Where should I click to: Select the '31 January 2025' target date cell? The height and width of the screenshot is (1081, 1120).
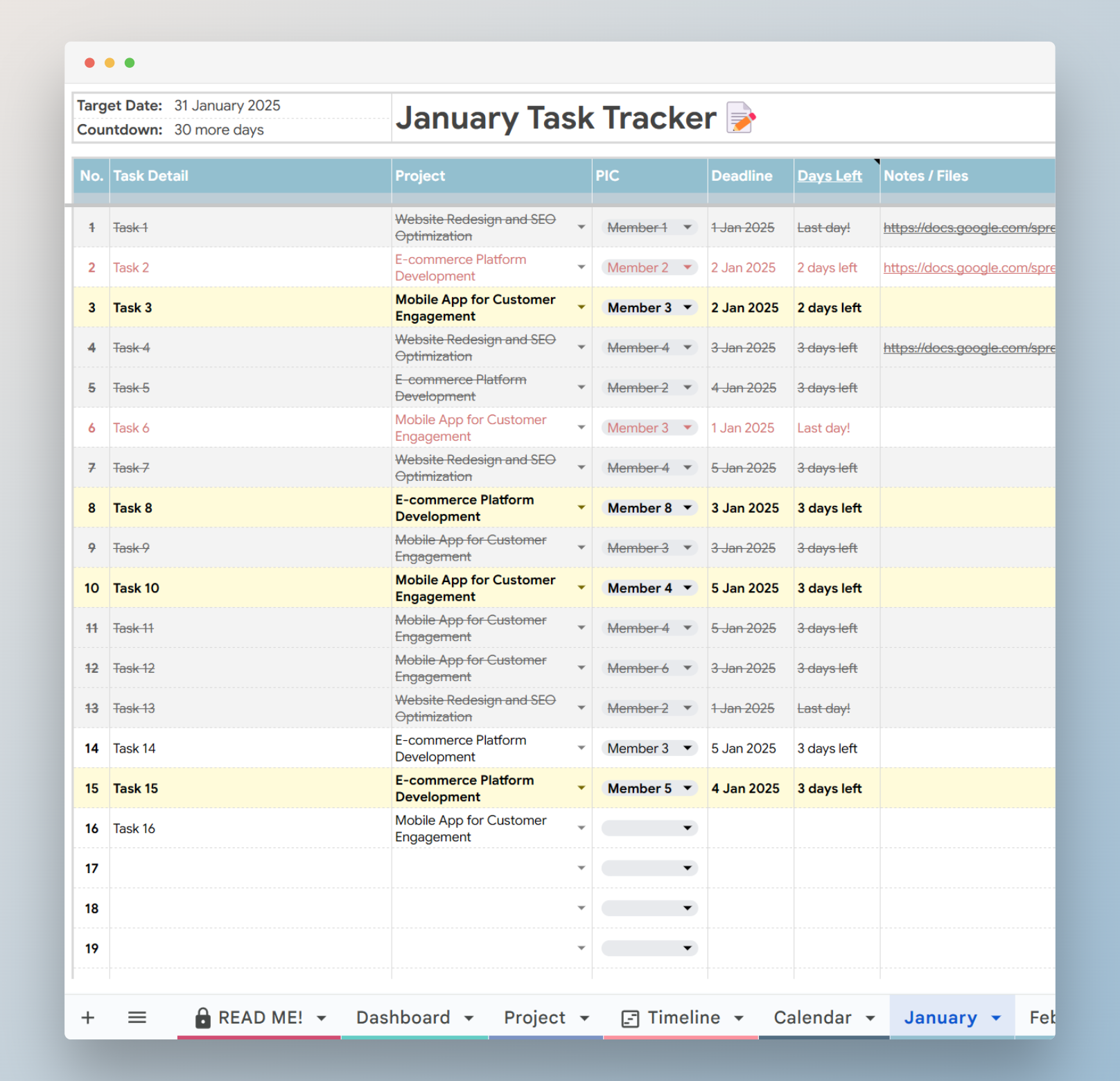[x=227, y=105]
